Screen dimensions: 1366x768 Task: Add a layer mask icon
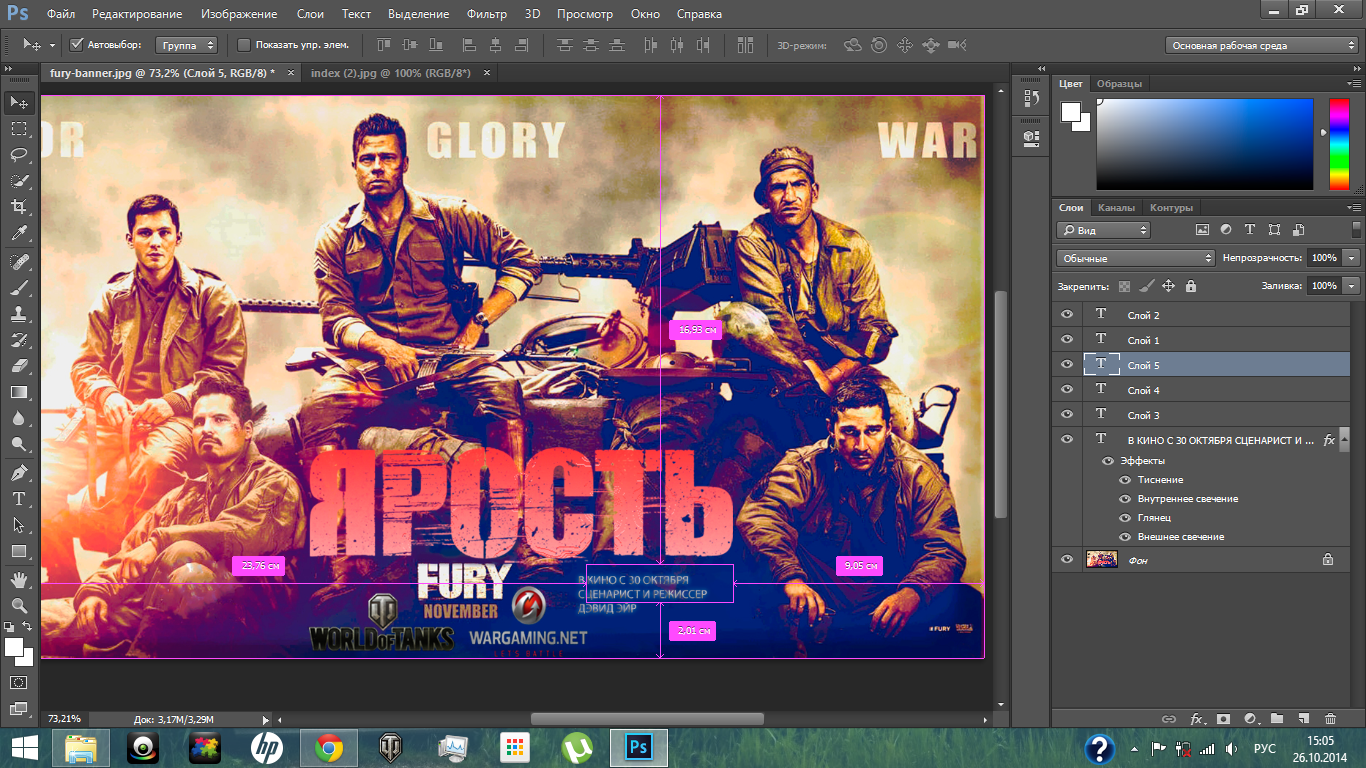1222,718
